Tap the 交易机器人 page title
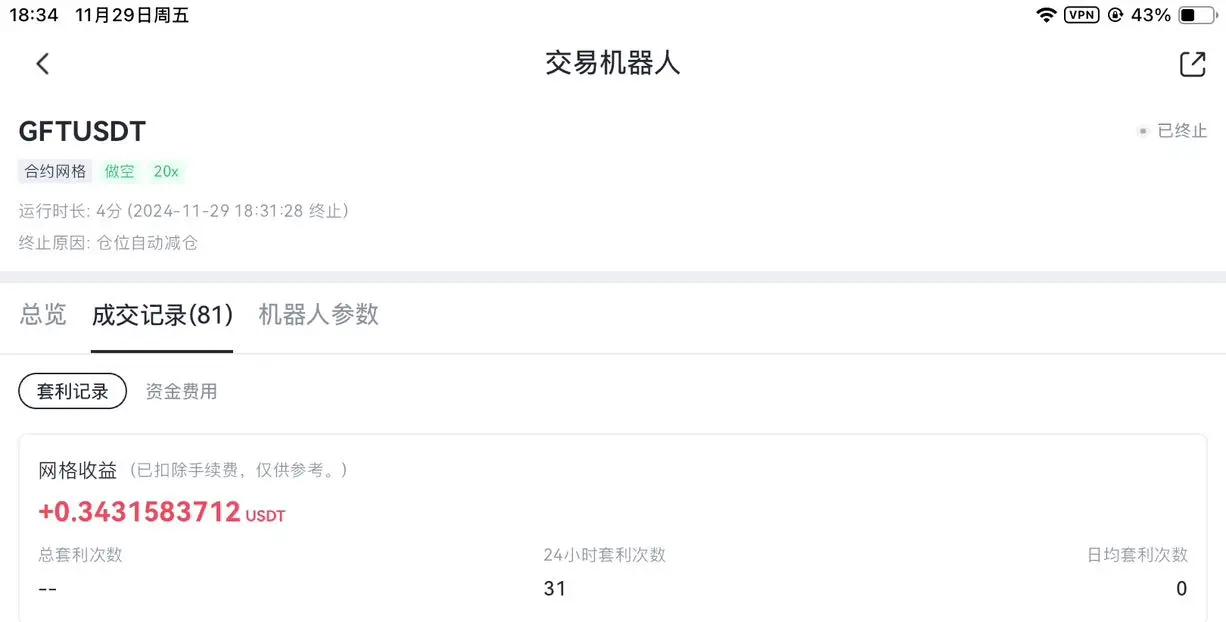Viewport: 1226px width, 622px height. (x=613, y=64)
